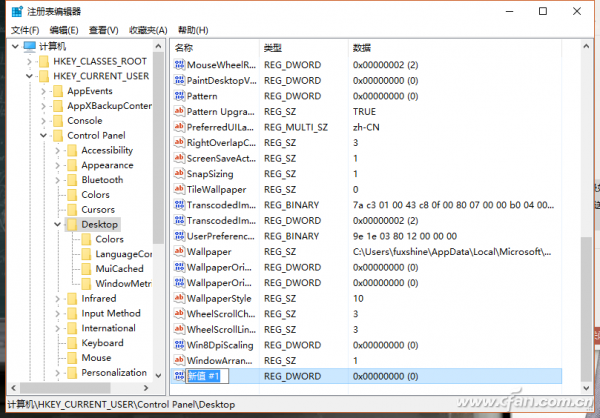The width and height of the screenshot is (600, 418).
Task: Open the 收藏夹(A) menu
Action: coord(148,30)
